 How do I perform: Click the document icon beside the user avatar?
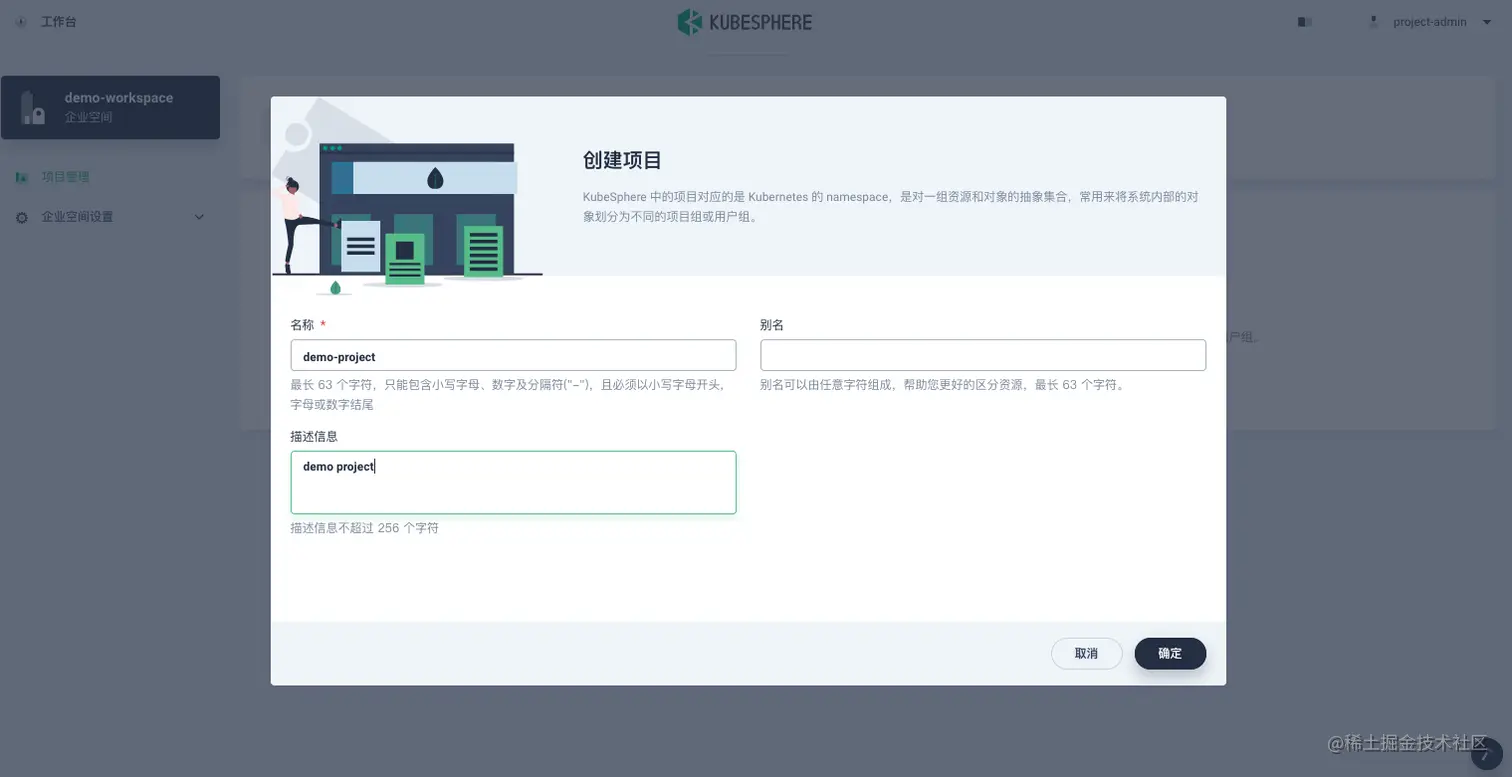click(x=1304, y=22)
